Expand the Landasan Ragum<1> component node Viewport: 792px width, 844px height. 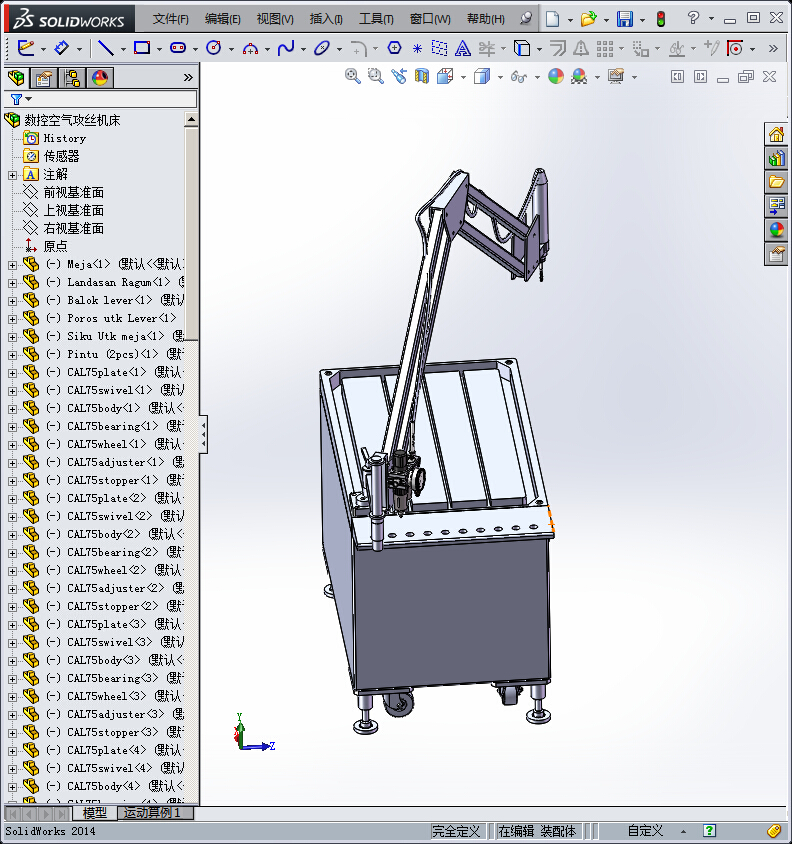[12, 283]
